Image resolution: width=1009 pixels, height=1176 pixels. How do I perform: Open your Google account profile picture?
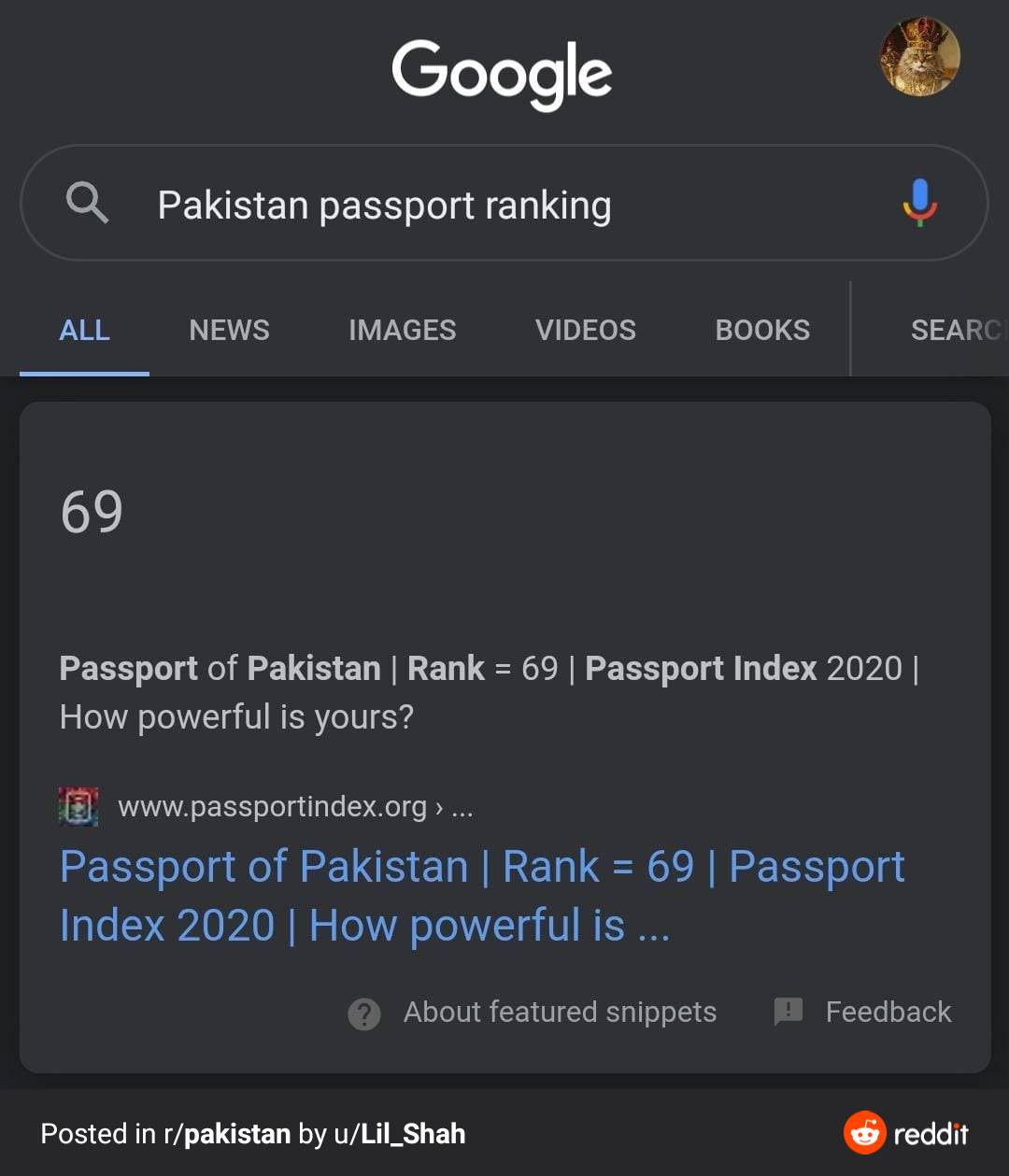coord(920,57)
